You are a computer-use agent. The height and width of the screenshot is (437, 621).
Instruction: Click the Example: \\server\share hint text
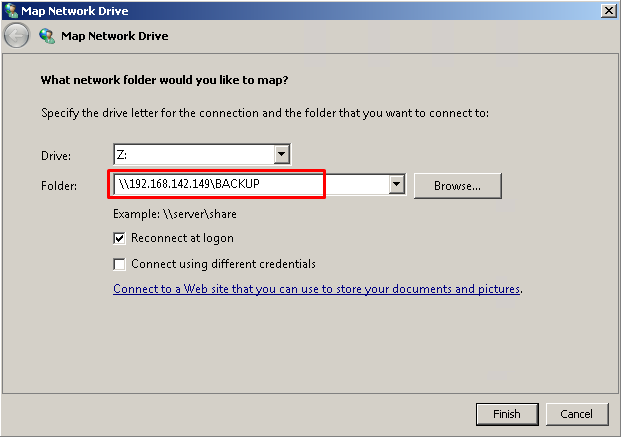pos(175,214)
